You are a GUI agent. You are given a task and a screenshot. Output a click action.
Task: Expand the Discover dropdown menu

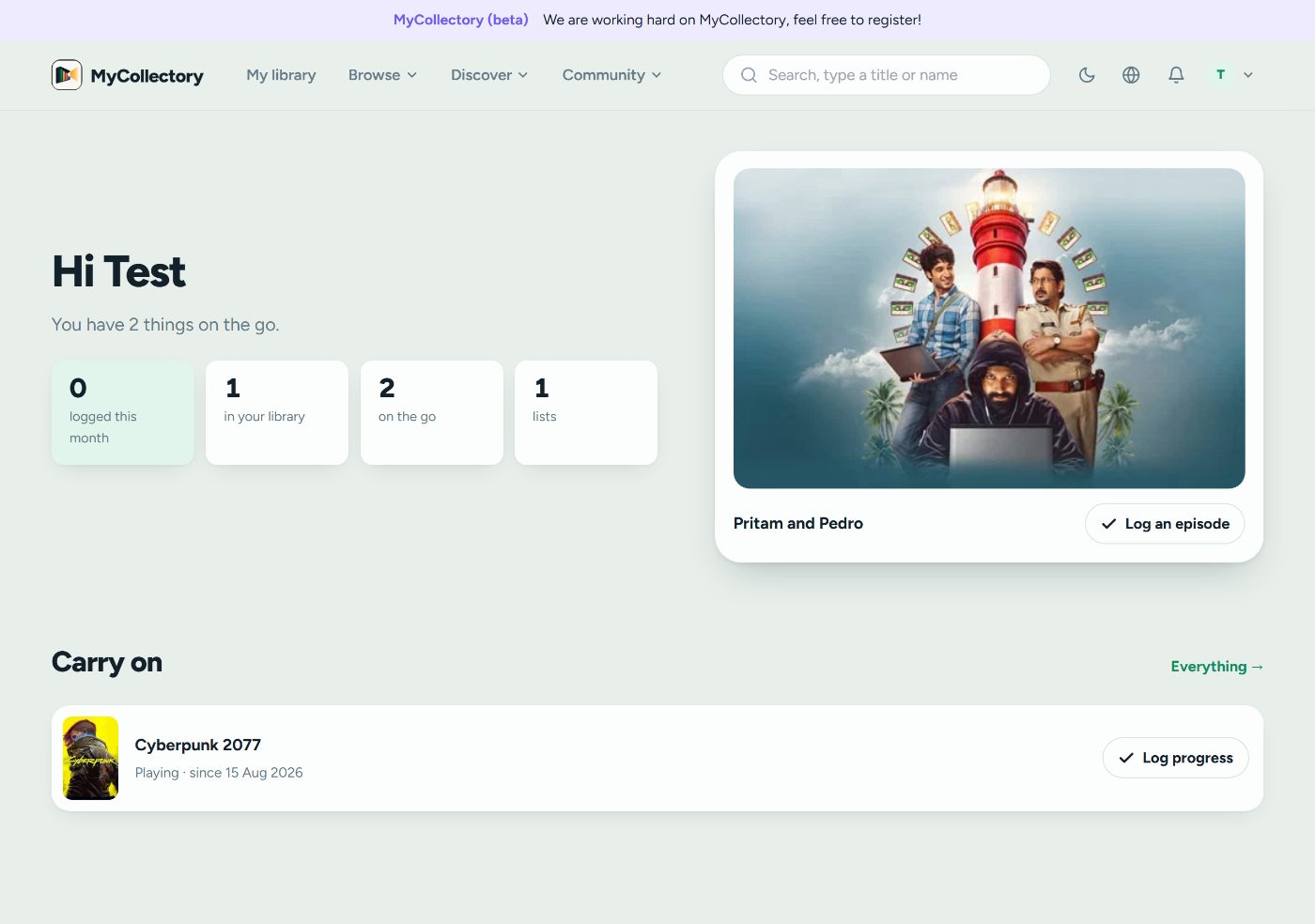pyautogui.click(x=489, y=75)
